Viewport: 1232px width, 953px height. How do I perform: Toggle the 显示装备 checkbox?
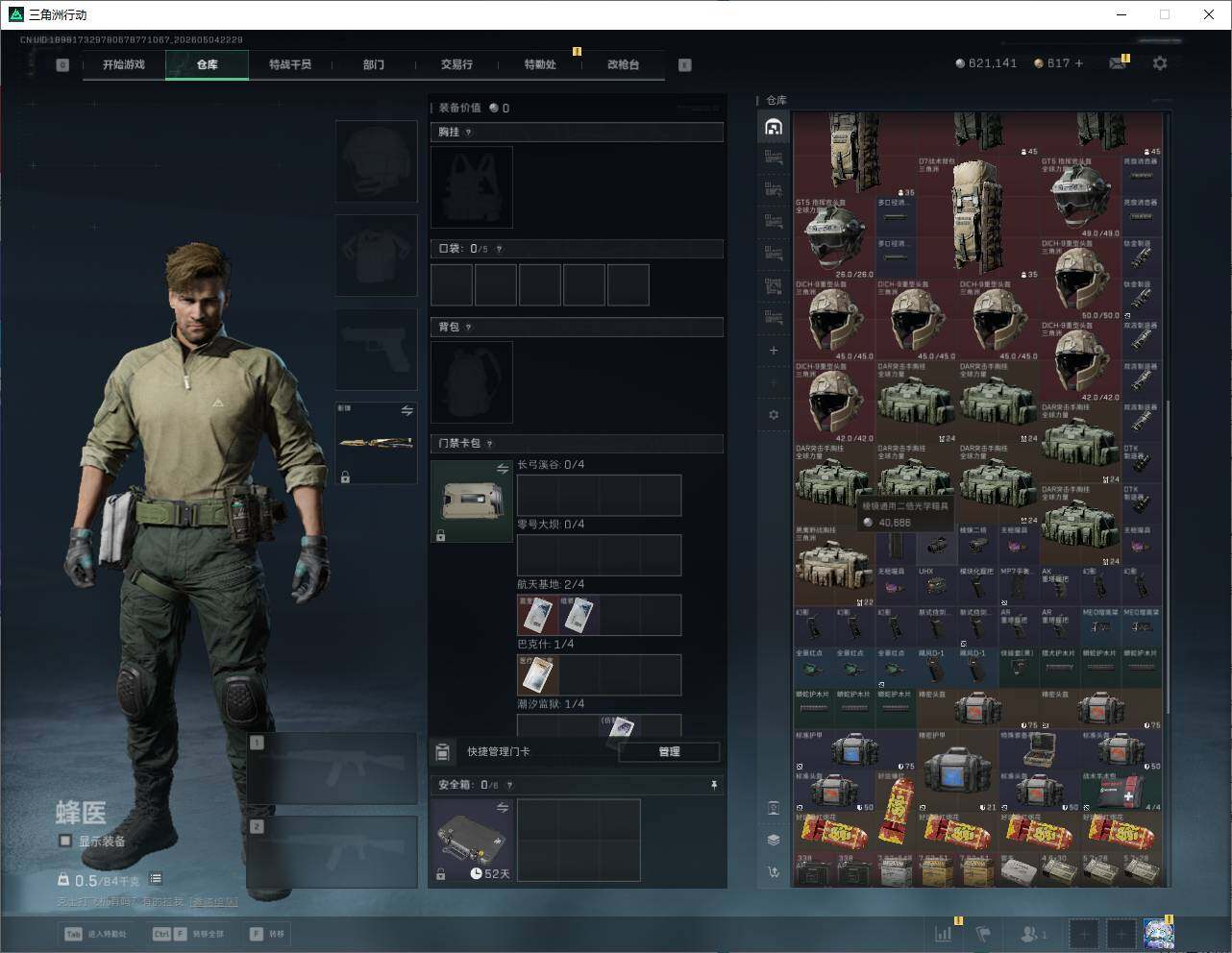pyautogui.click(x=65, y=841)
